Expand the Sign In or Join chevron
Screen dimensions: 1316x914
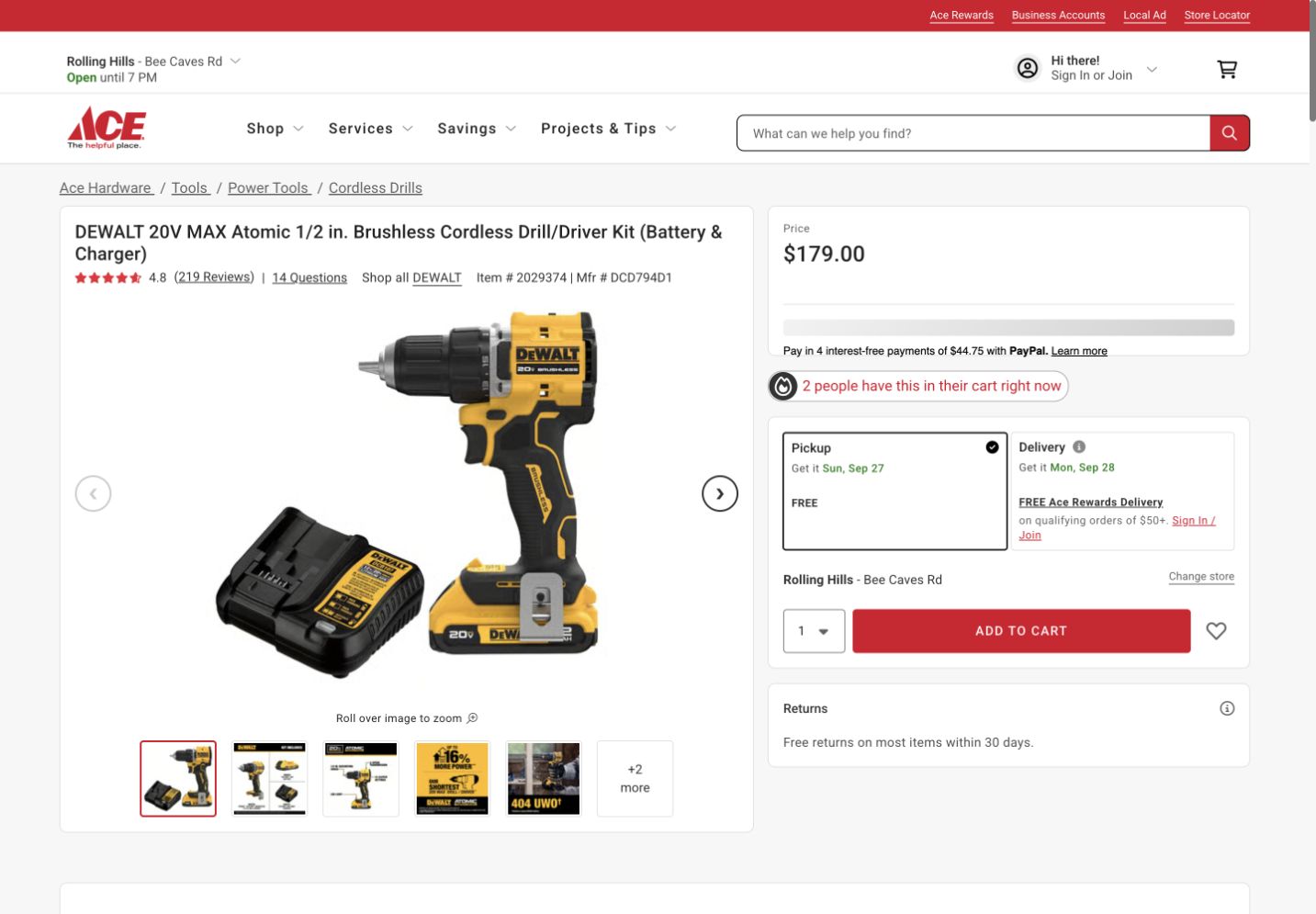tap(1152, 69)
